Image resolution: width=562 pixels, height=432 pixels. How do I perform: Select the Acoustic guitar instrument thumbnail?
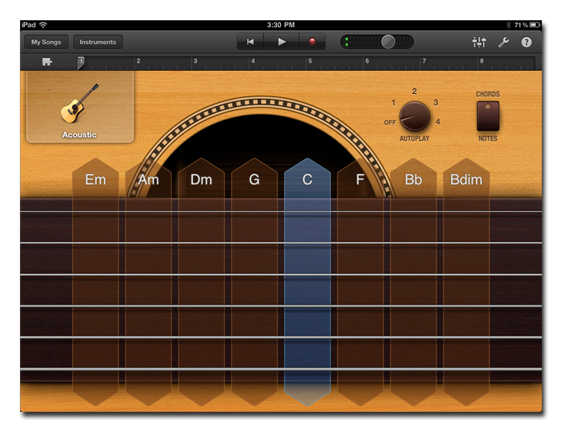(80, 107)
